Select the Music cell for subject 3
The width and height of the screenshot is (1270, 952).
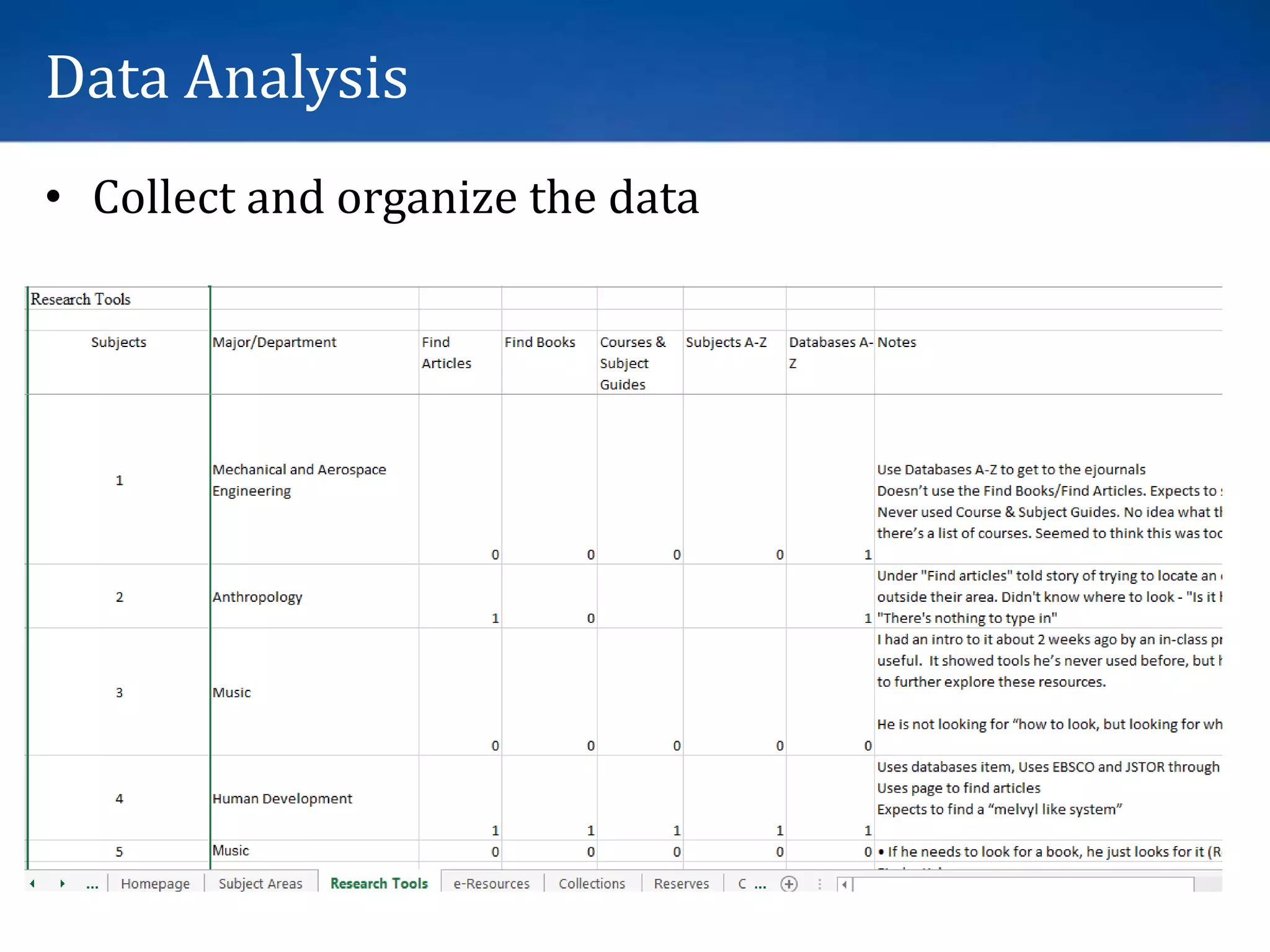[314, 692]
